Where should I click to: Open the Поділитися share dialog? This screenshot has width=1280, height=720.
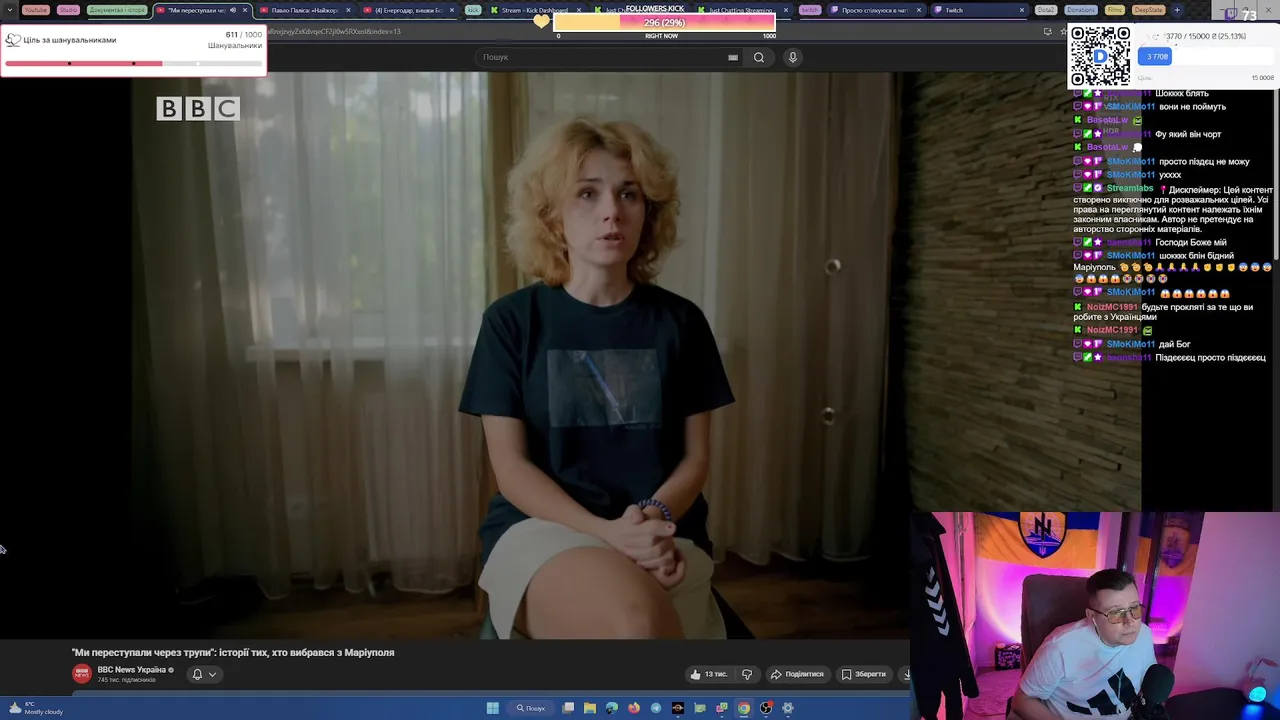coord(797,674)
